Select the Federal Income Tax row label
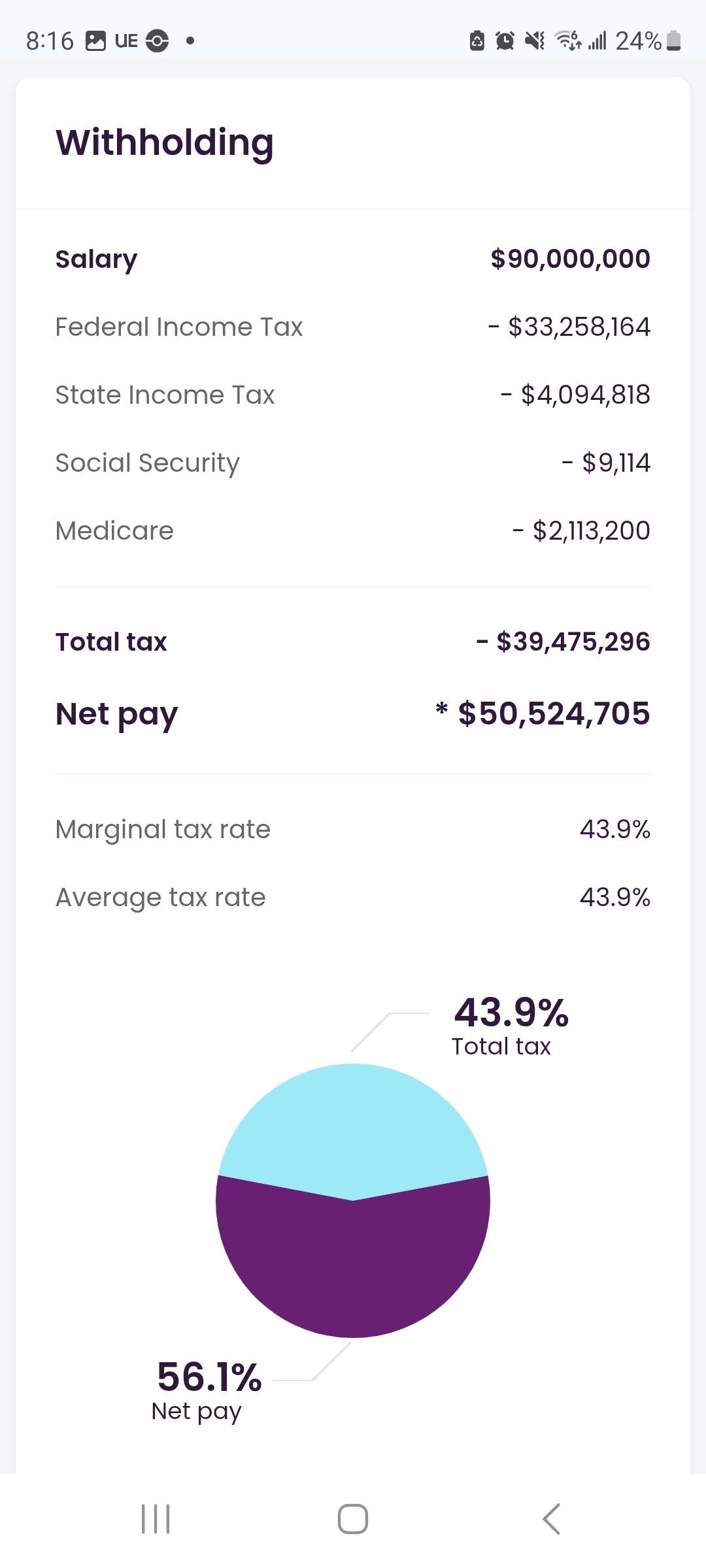This screenshot has width=706, height=1568. 179,327
